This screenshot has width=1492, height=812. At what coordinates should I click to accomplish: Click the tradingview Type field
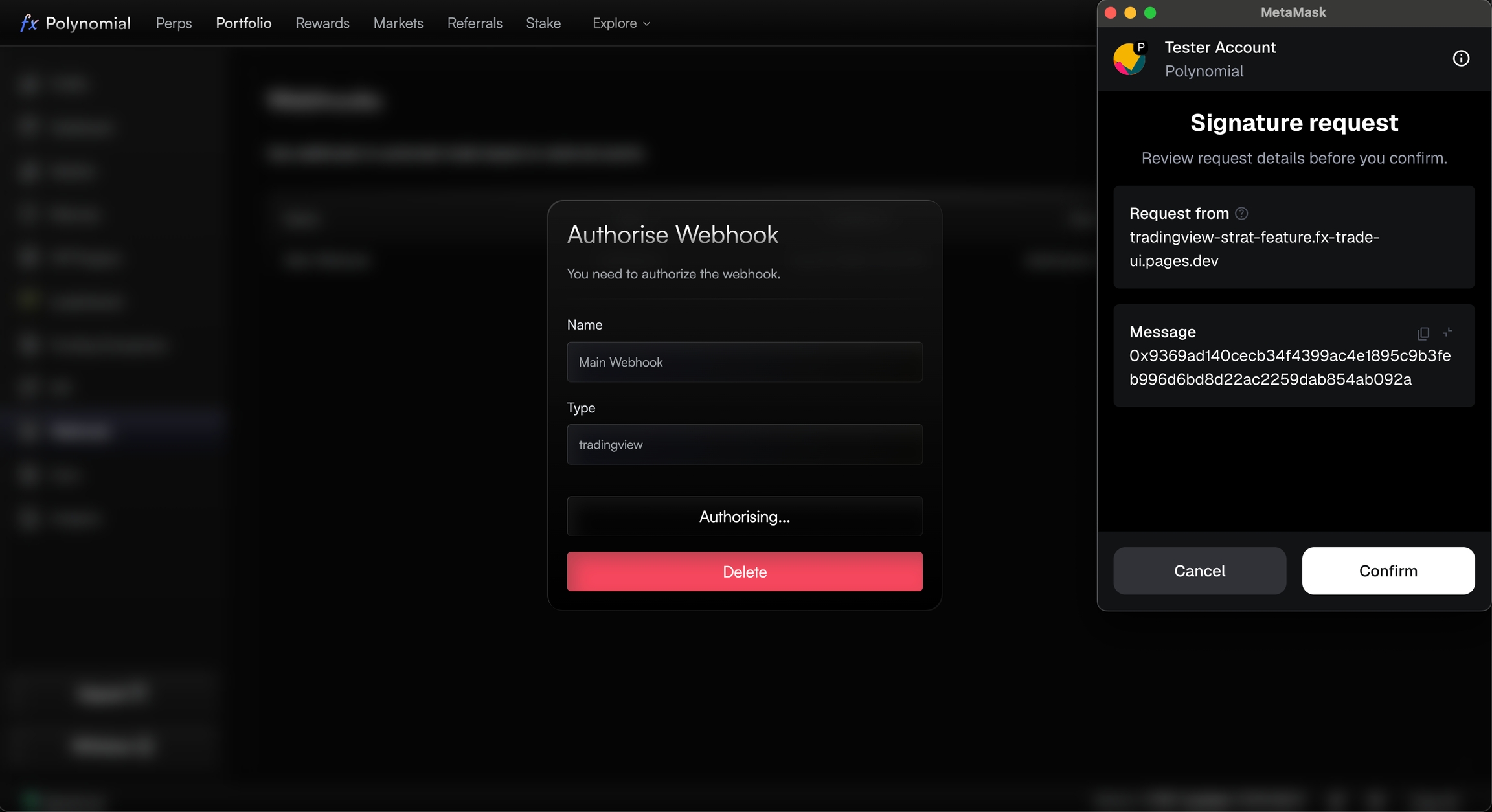[744, 444]
